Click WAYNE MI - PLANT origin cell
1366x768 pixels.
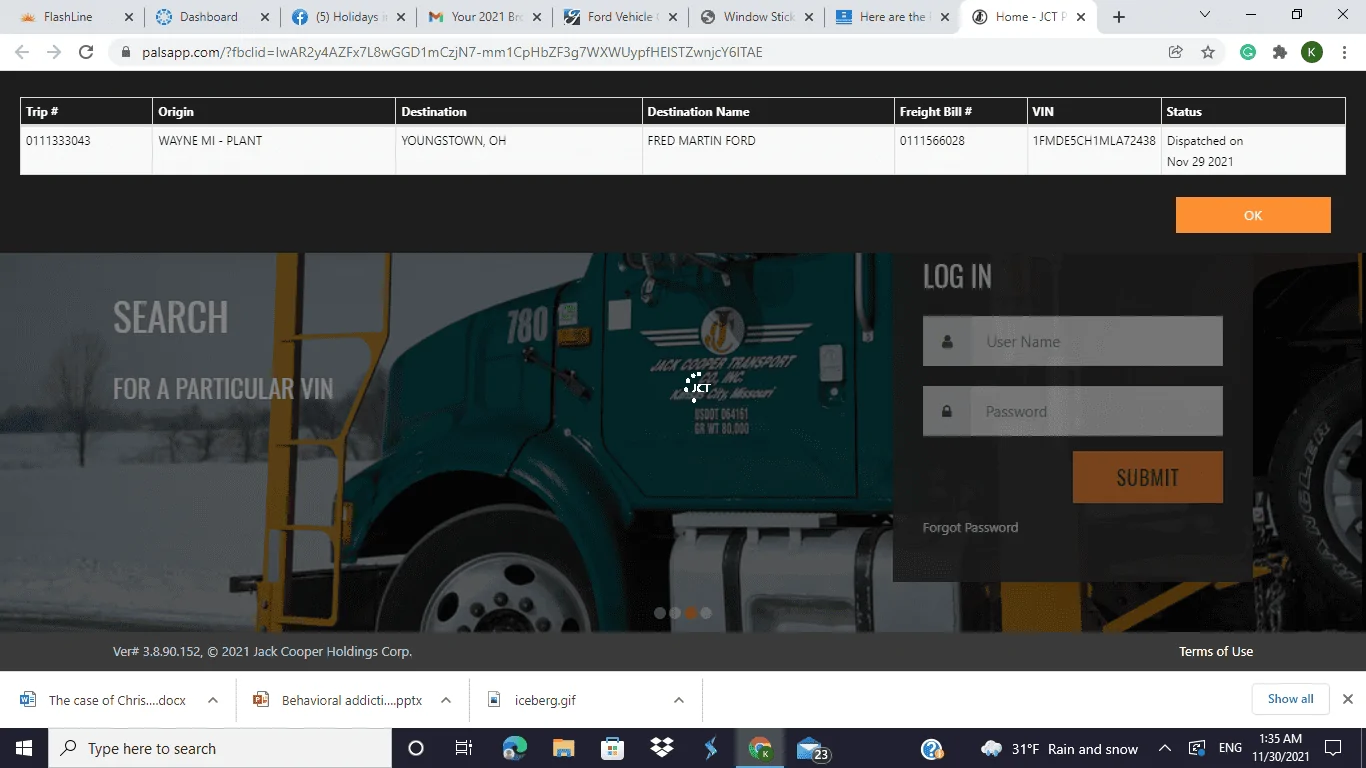coord(274,150)
